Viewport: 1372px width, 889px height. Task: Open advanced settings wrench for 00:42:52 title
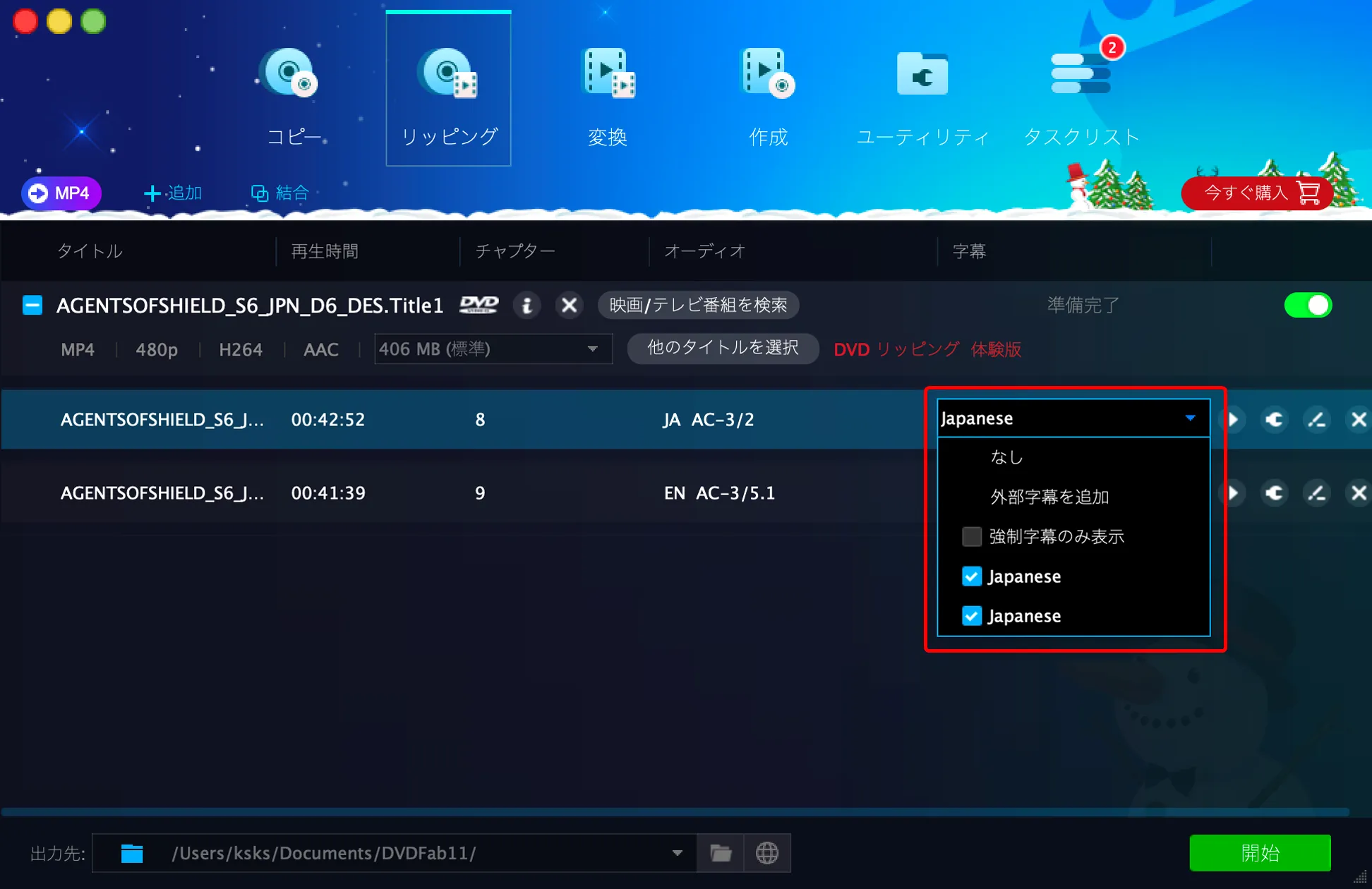pos(1274,420)
